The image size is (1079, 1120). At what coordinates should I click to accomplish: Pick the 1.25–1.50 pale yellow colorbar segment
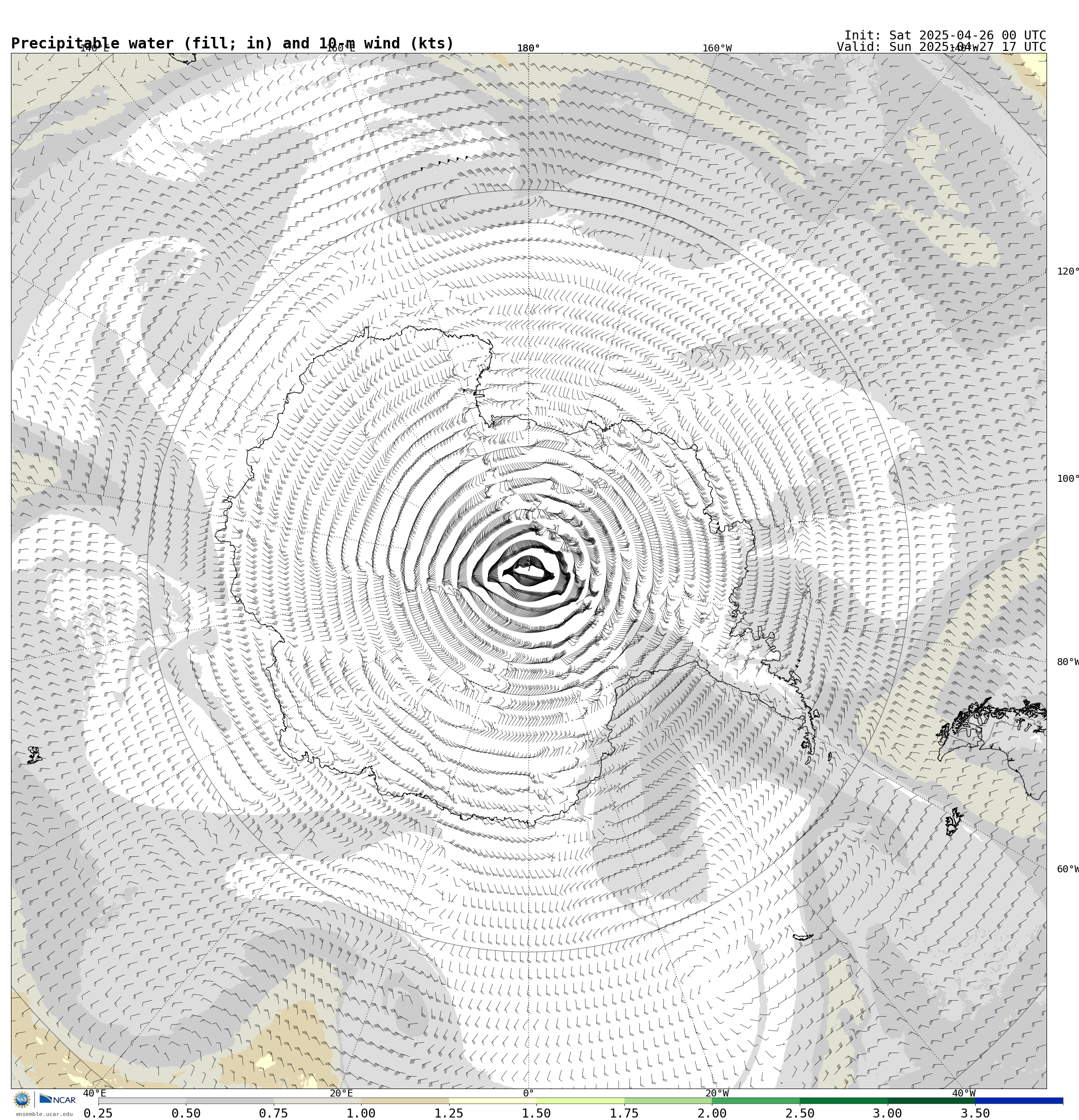pos(493,1101)
